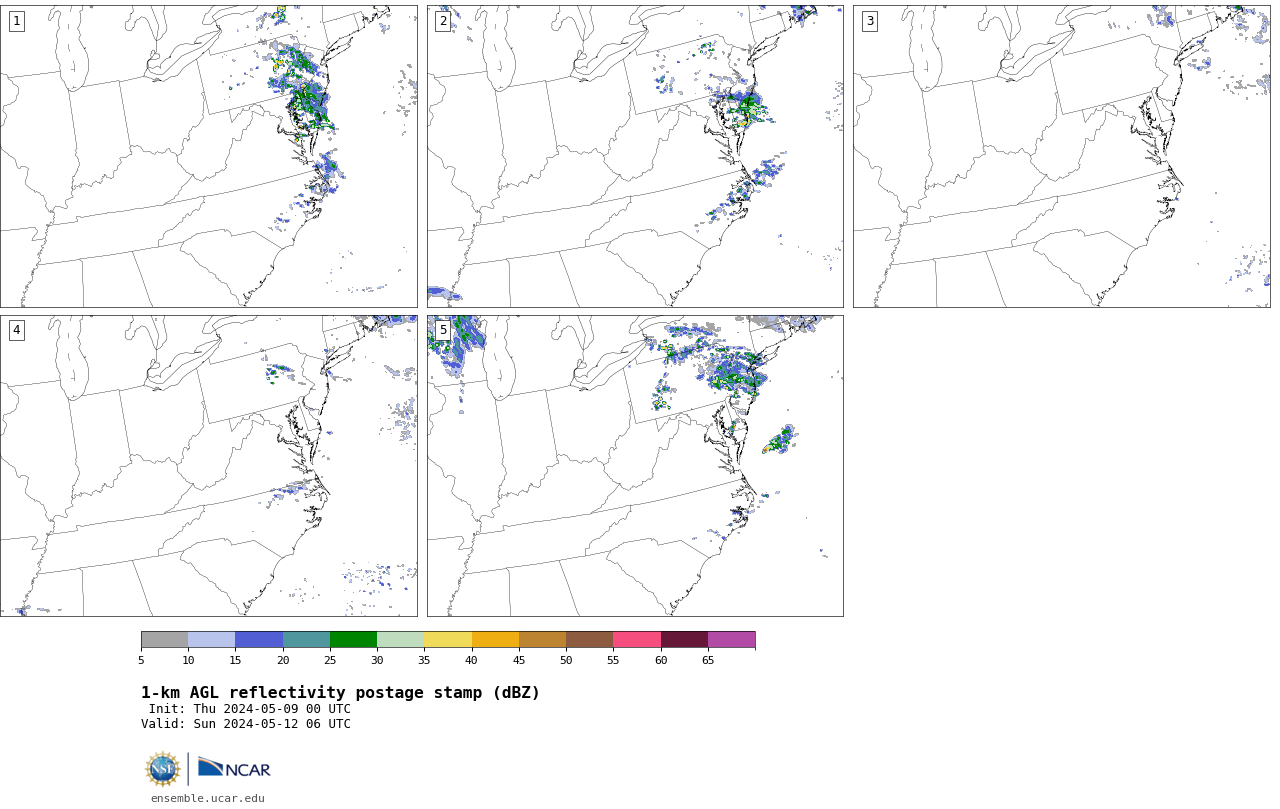This screenshot has height=809, width=1280.
Task: Click the pale green 30-35 dBZ swatch
Action: pos(400,640)
